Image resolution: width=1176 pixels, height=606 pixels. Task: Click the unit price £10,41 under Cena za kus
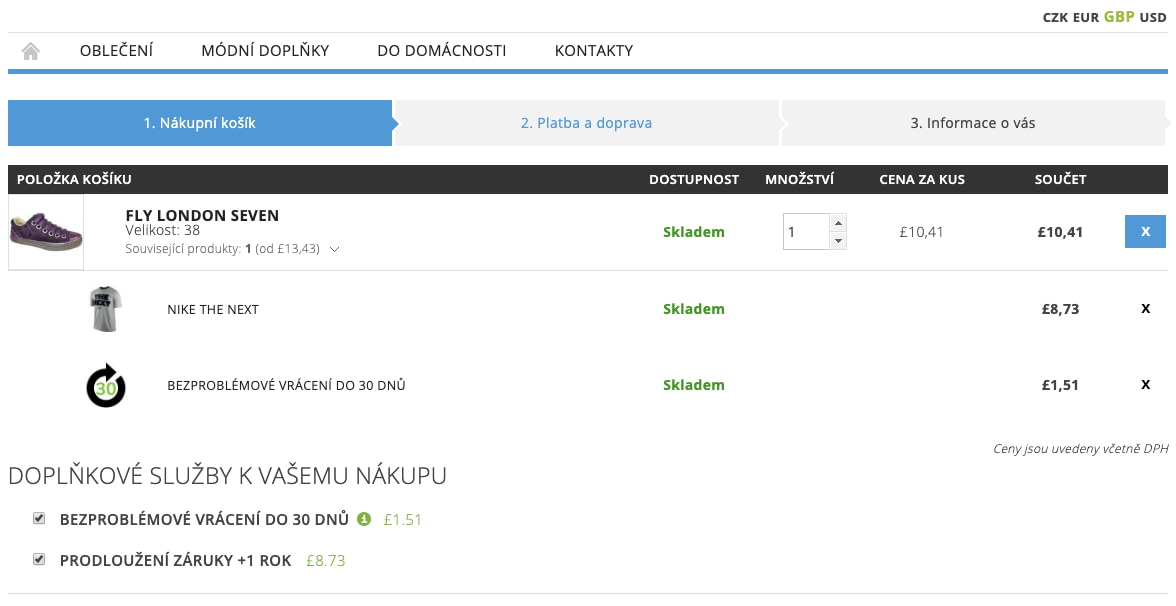(x=922, y=232)
